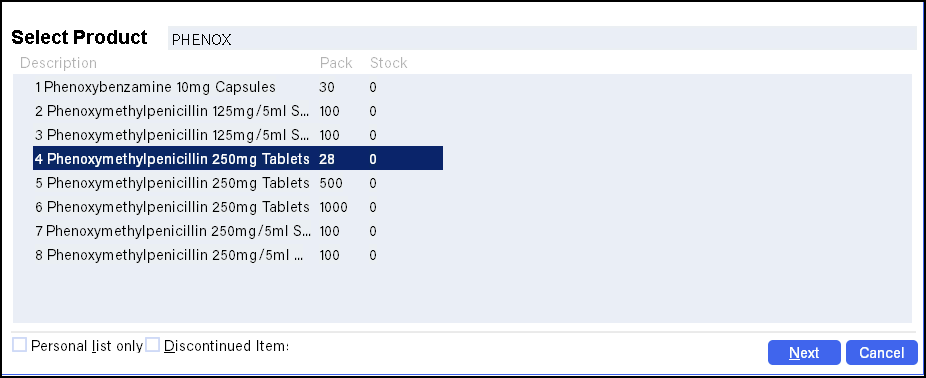
Task: Click the Select Product title label
Action: click(79, 37)
